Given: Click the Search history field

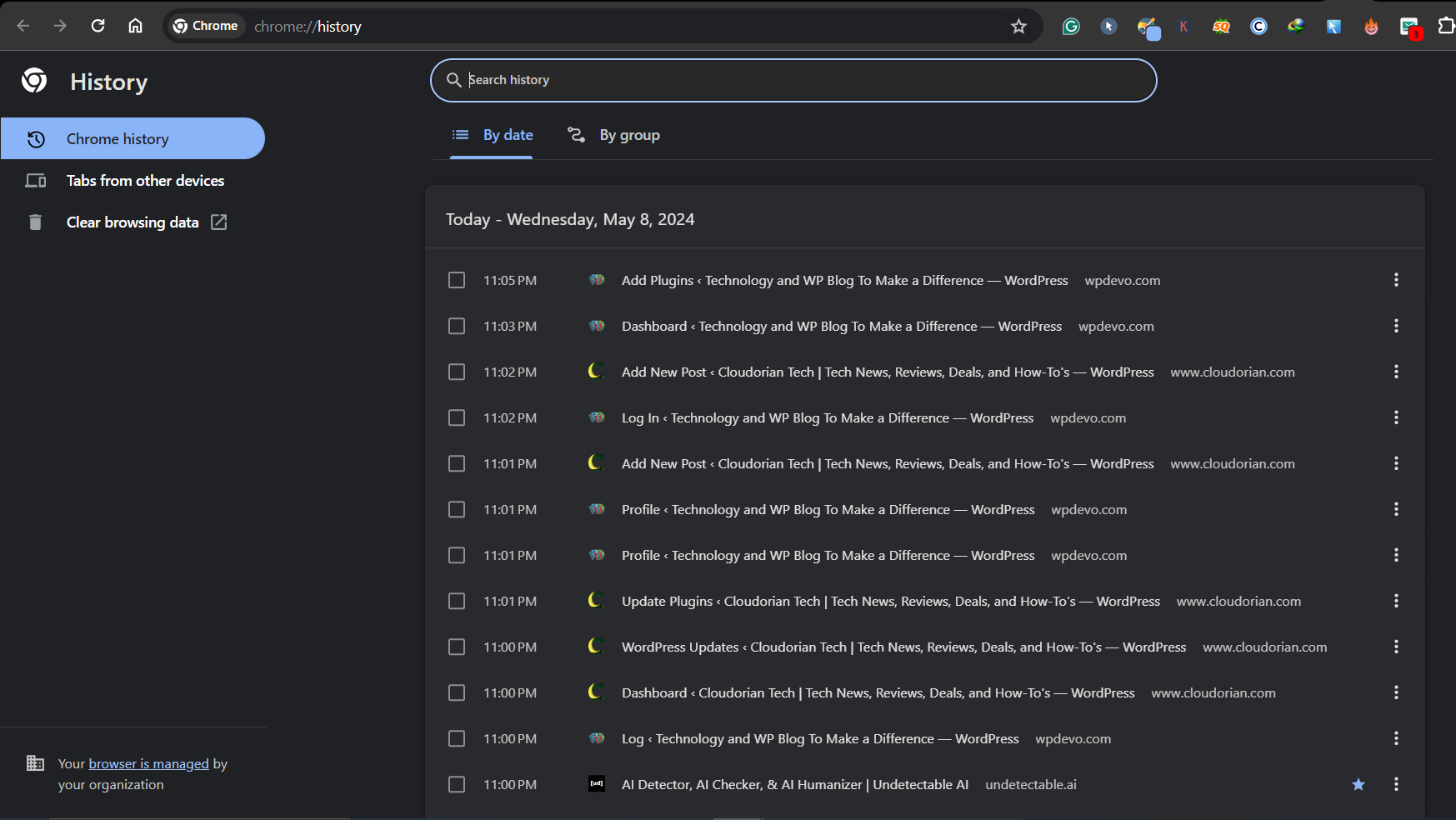Looking at the screenshot, I should (x=793, y=80).
